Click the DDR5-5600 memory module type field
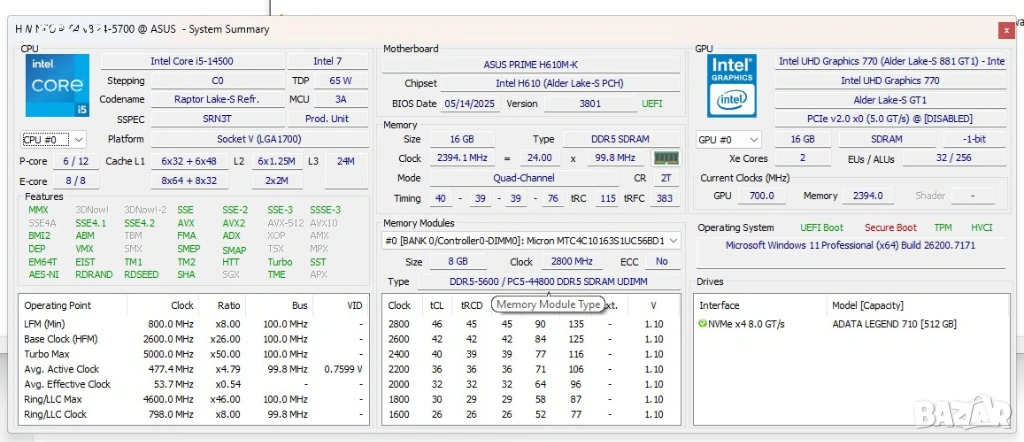Viewport: 1024px width, 442px height. 550,282
